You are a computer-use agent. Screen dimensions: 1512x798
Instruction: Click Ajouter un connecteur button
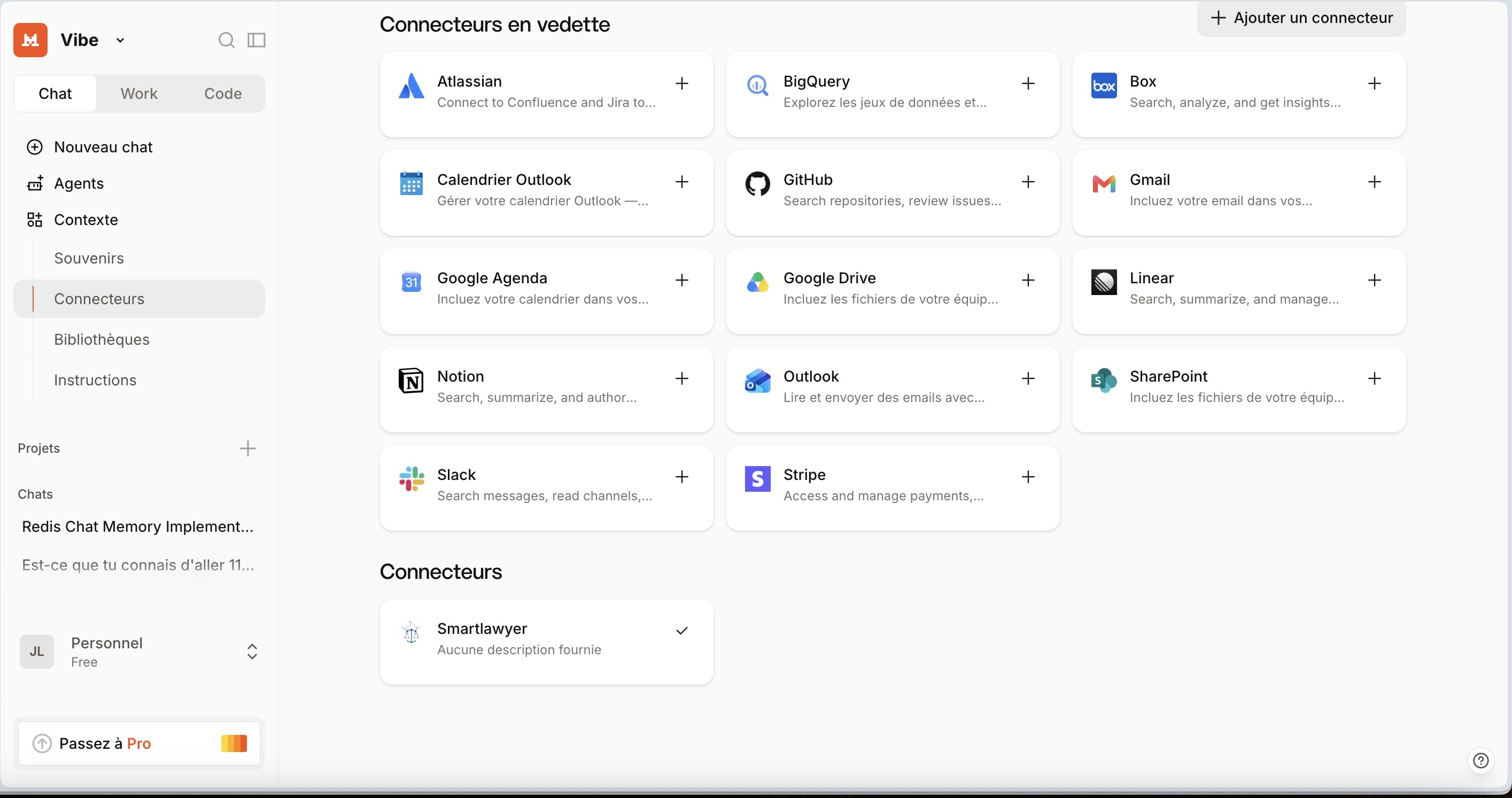coord(1301,18)
